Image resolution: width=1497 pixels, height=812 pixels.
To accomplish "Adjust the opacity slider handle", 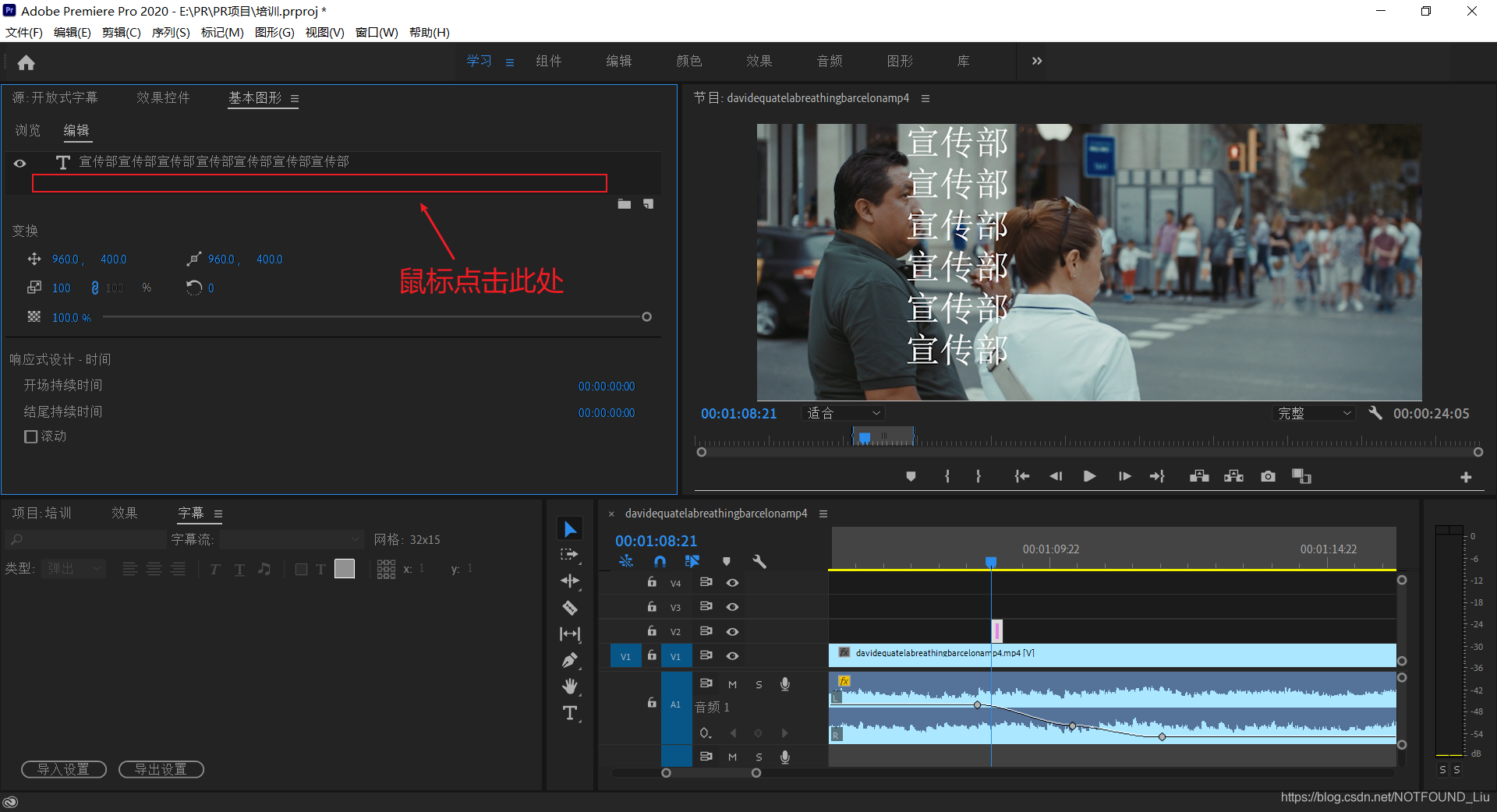I will [x=646, y=316].
